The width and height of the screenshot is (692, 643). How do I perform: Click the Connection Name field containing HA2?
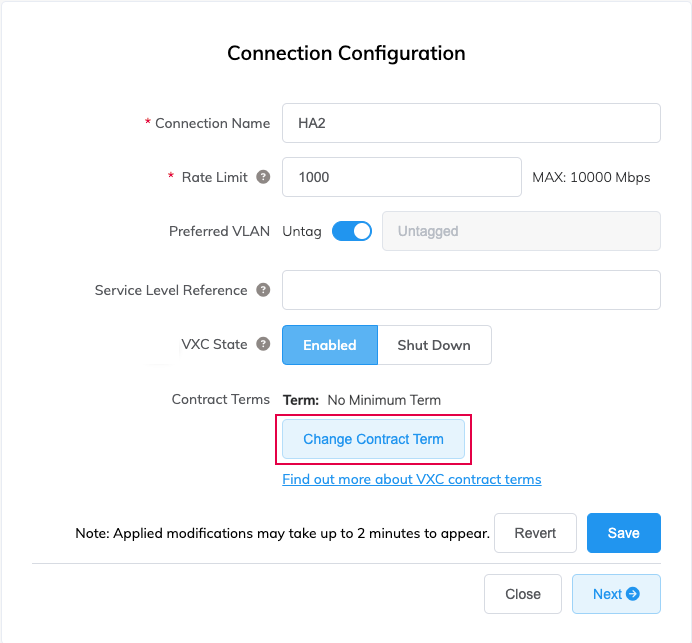tap(471, 123)
